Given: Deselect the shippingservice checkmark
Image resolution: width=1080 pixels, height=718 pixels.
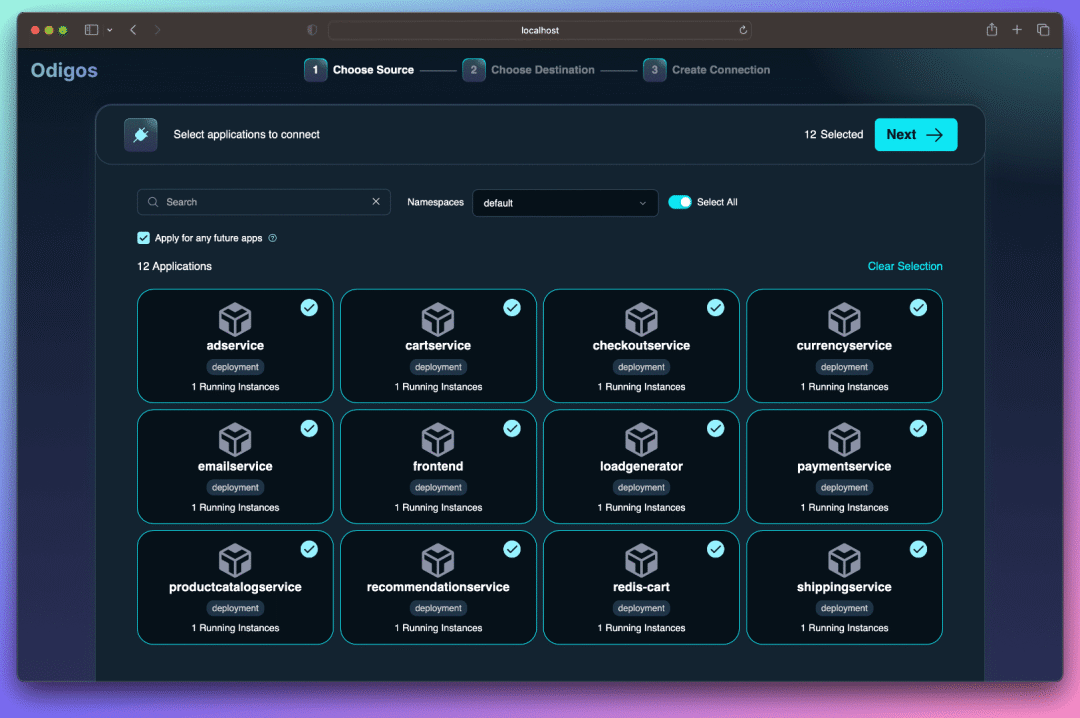Looking at the screenshot, I should click(918, 549).
